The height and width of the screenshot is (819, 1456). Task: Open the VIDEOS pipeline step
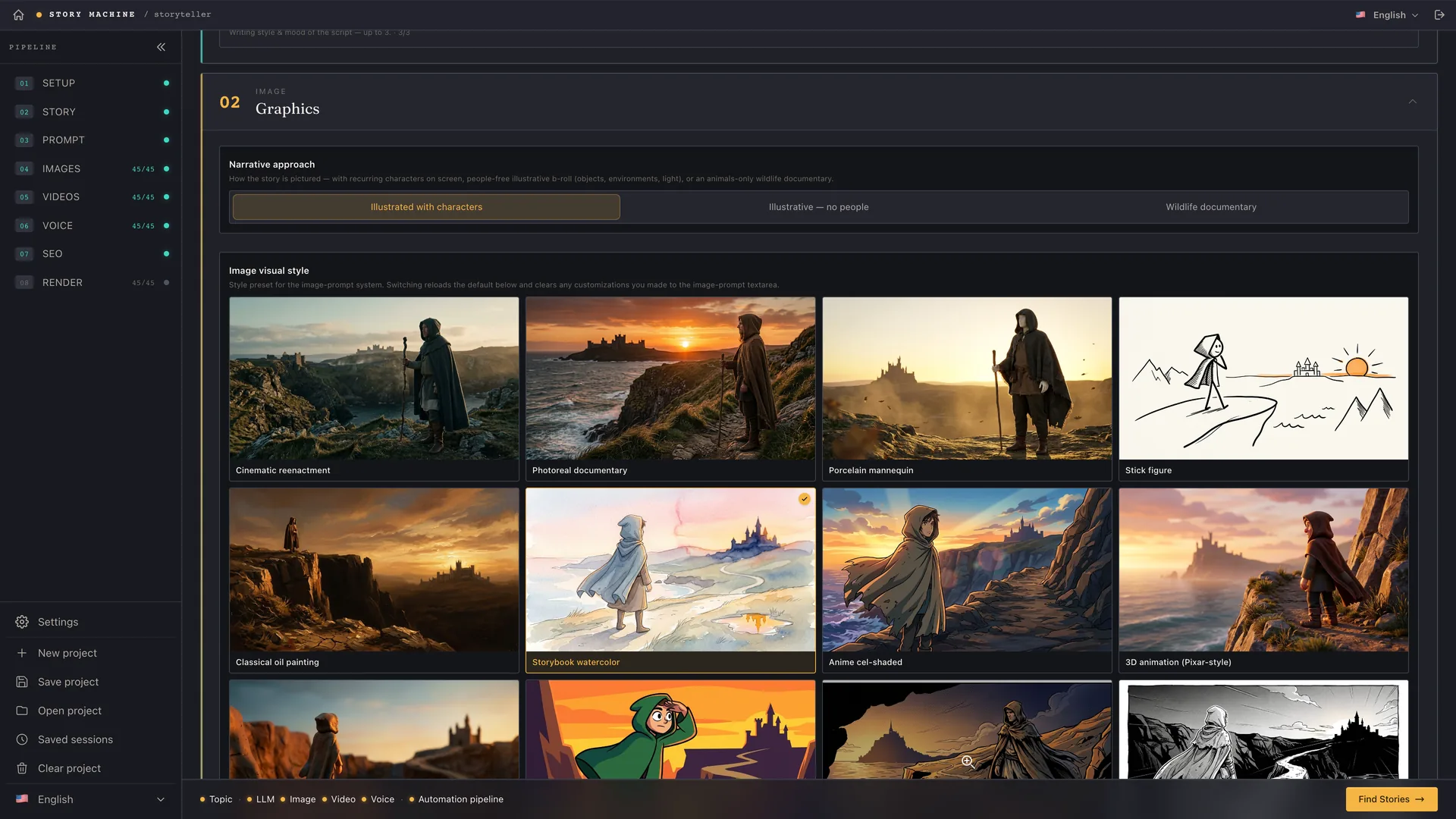(91, 197)
